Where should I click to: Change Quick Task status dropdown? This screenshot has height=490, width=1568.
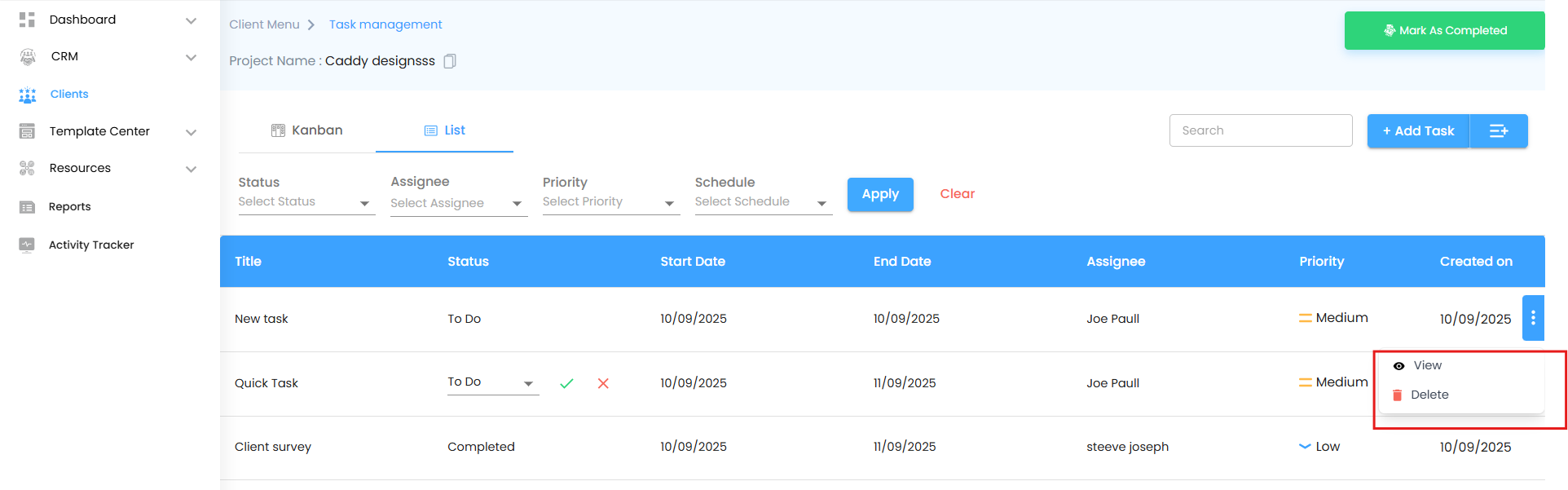[492, 382]
